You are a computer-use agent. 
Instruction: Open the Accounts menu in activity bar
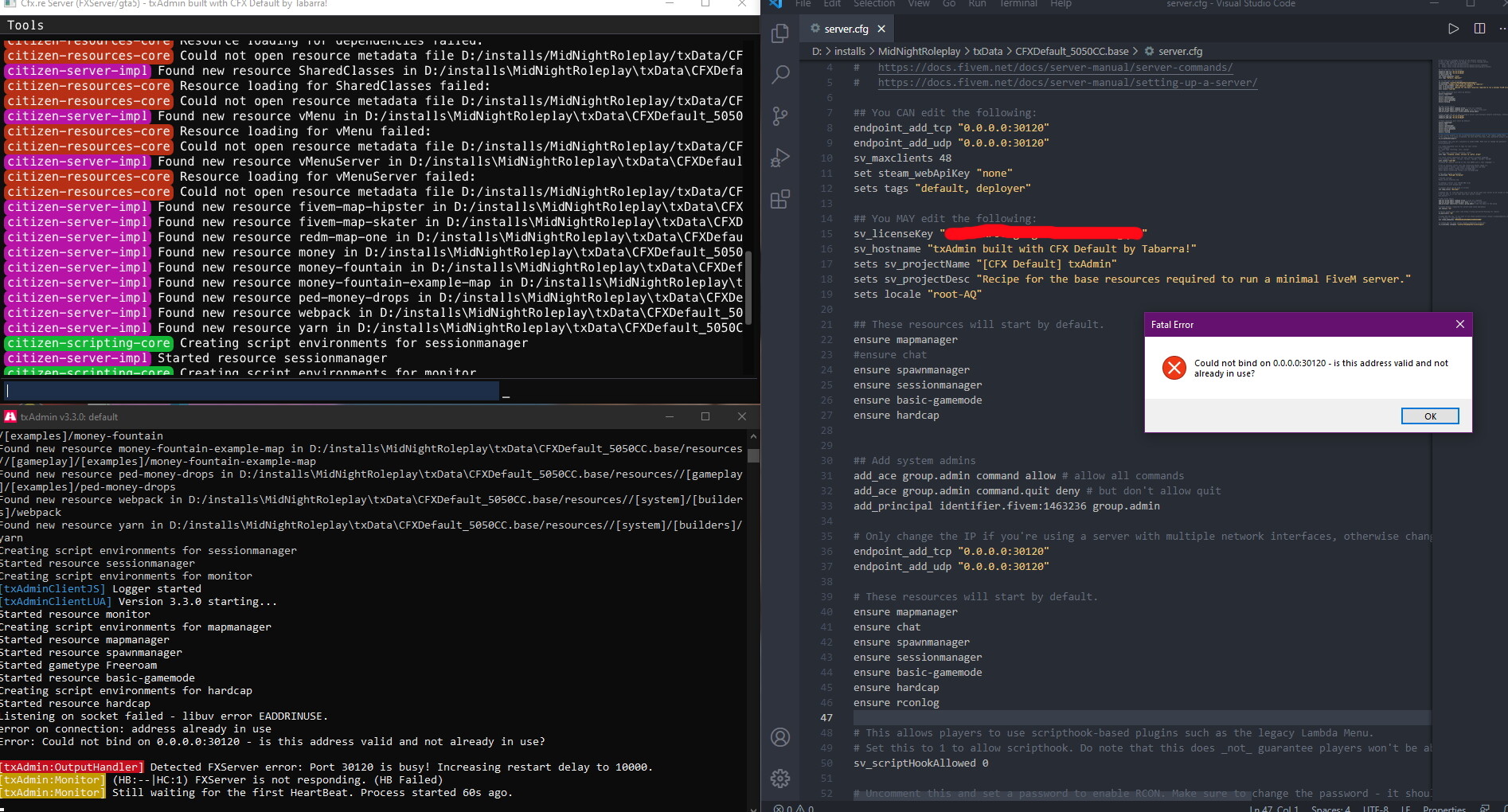[780, 737]
